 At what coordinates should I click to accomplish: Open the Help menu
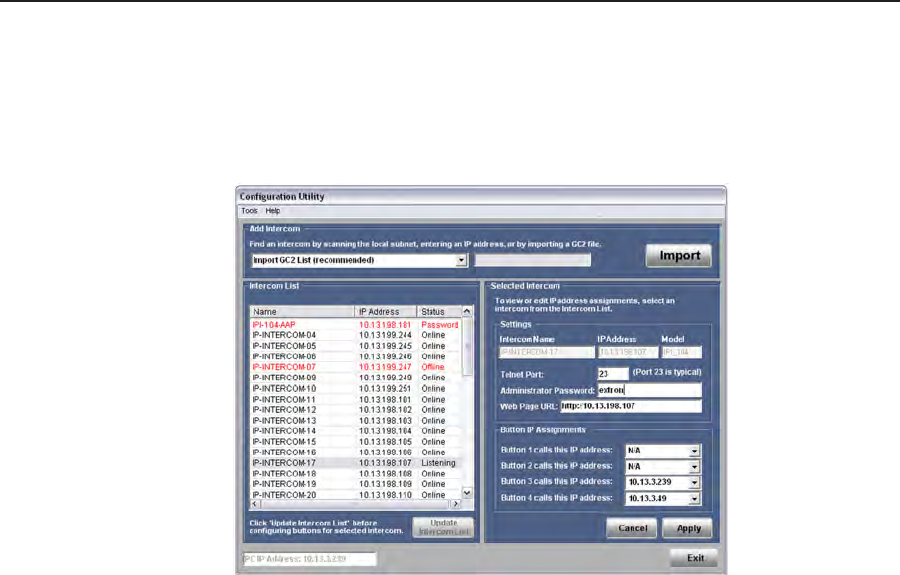pos(273,211)
